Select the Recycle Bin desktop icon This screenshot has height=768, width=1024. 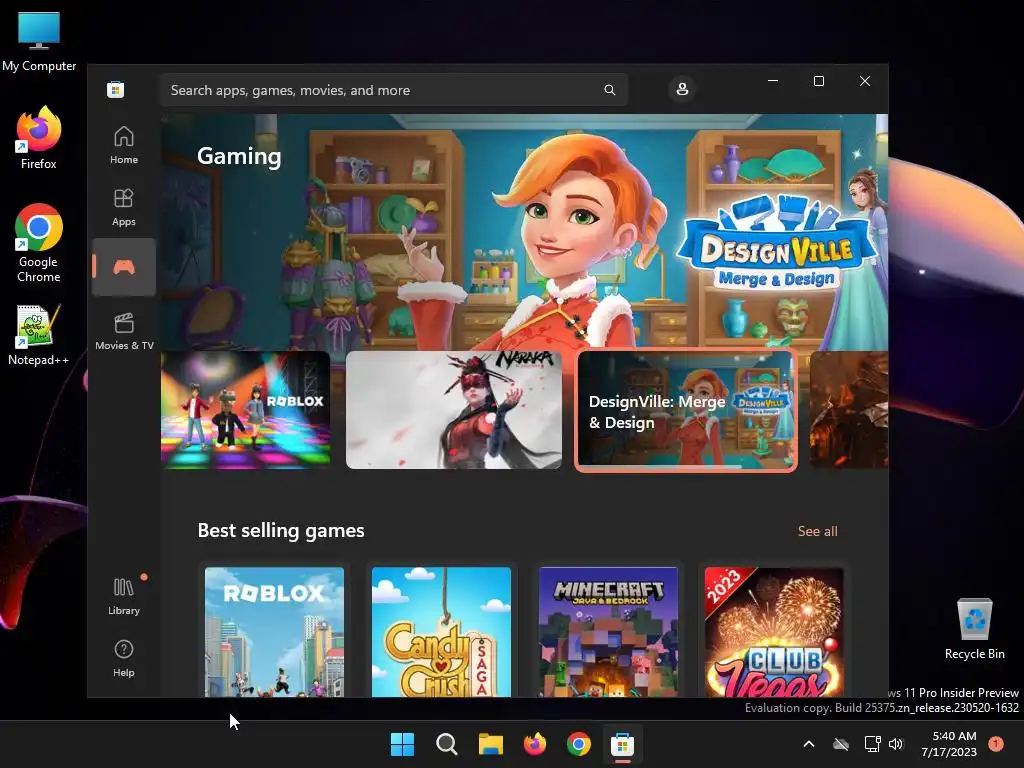pos(974,629)
